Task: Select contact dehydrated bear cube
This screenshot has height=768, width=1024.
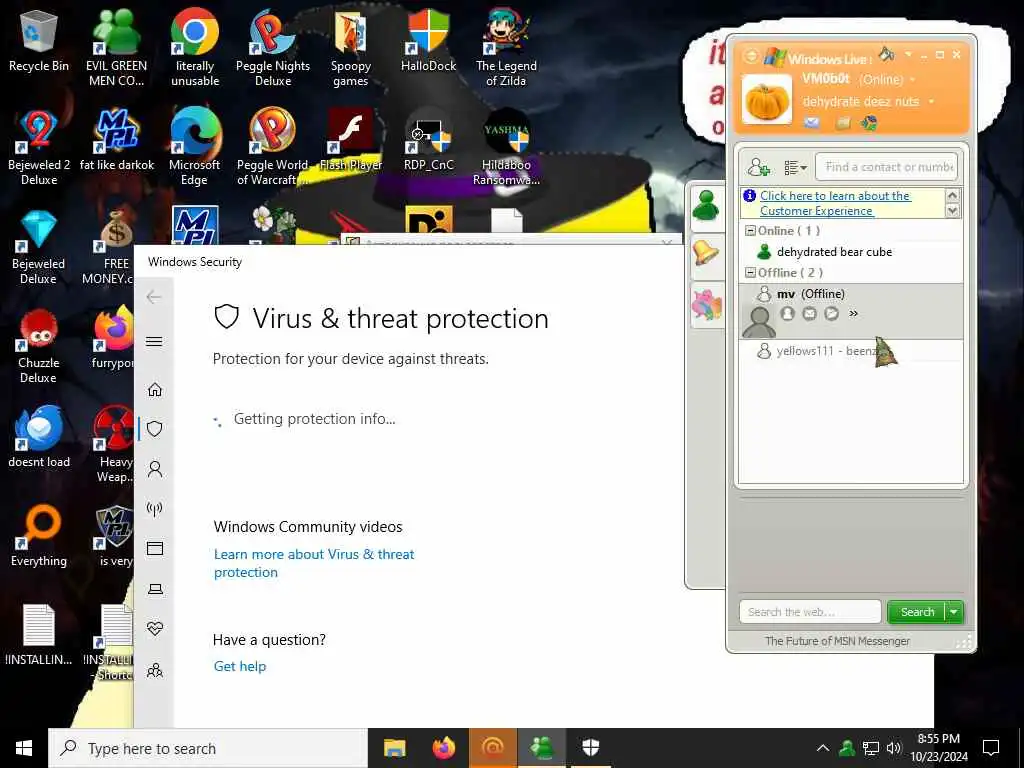Action: 850,251
